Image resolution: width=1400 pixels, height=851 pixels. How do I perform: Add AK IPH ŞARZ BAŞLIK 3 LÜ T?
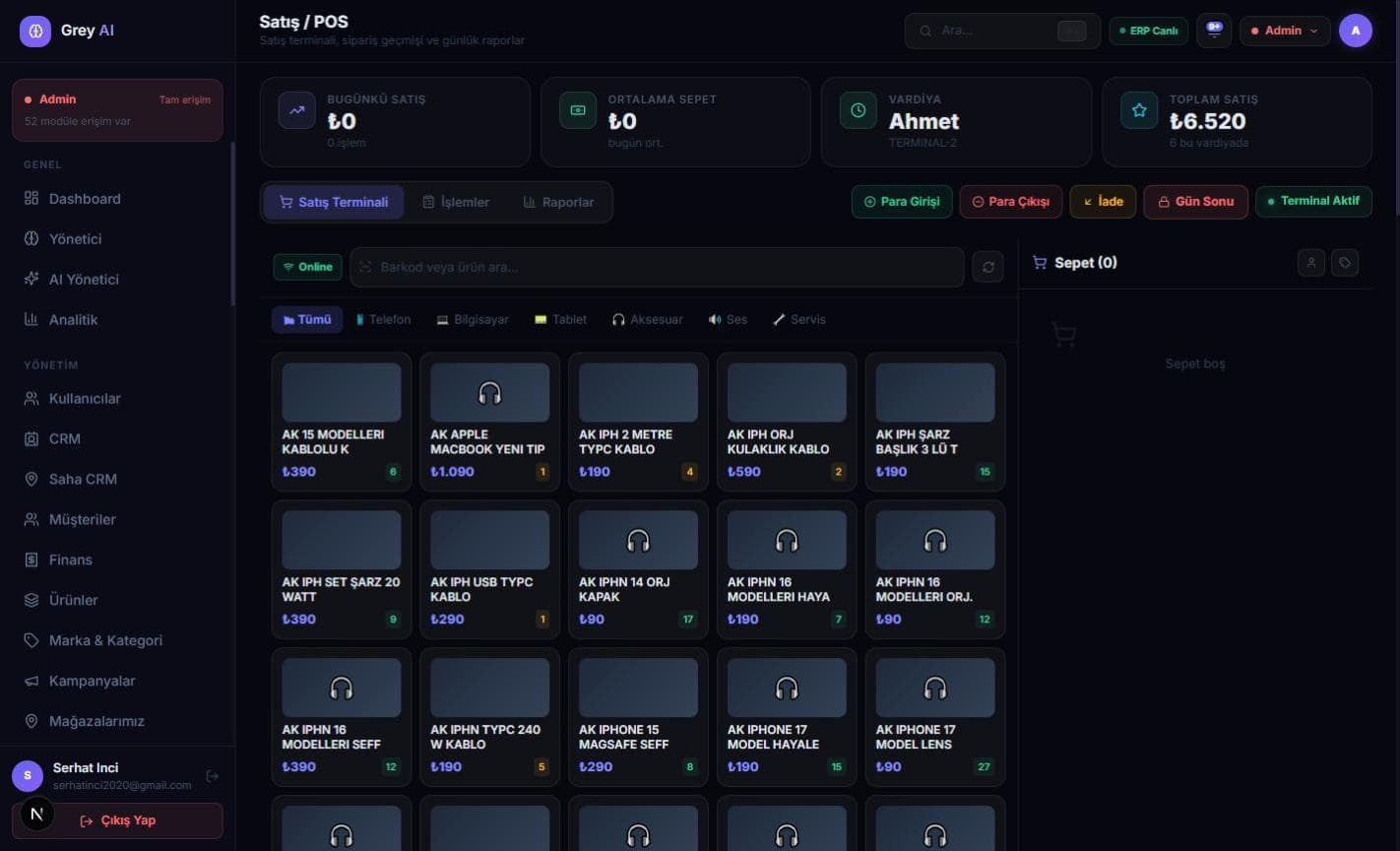(x=935, y=422)
